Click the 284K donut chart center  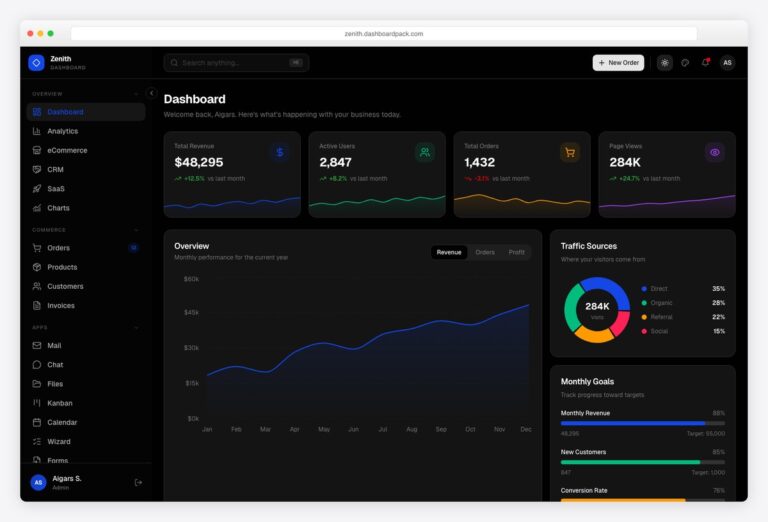[x=597, y=309]
